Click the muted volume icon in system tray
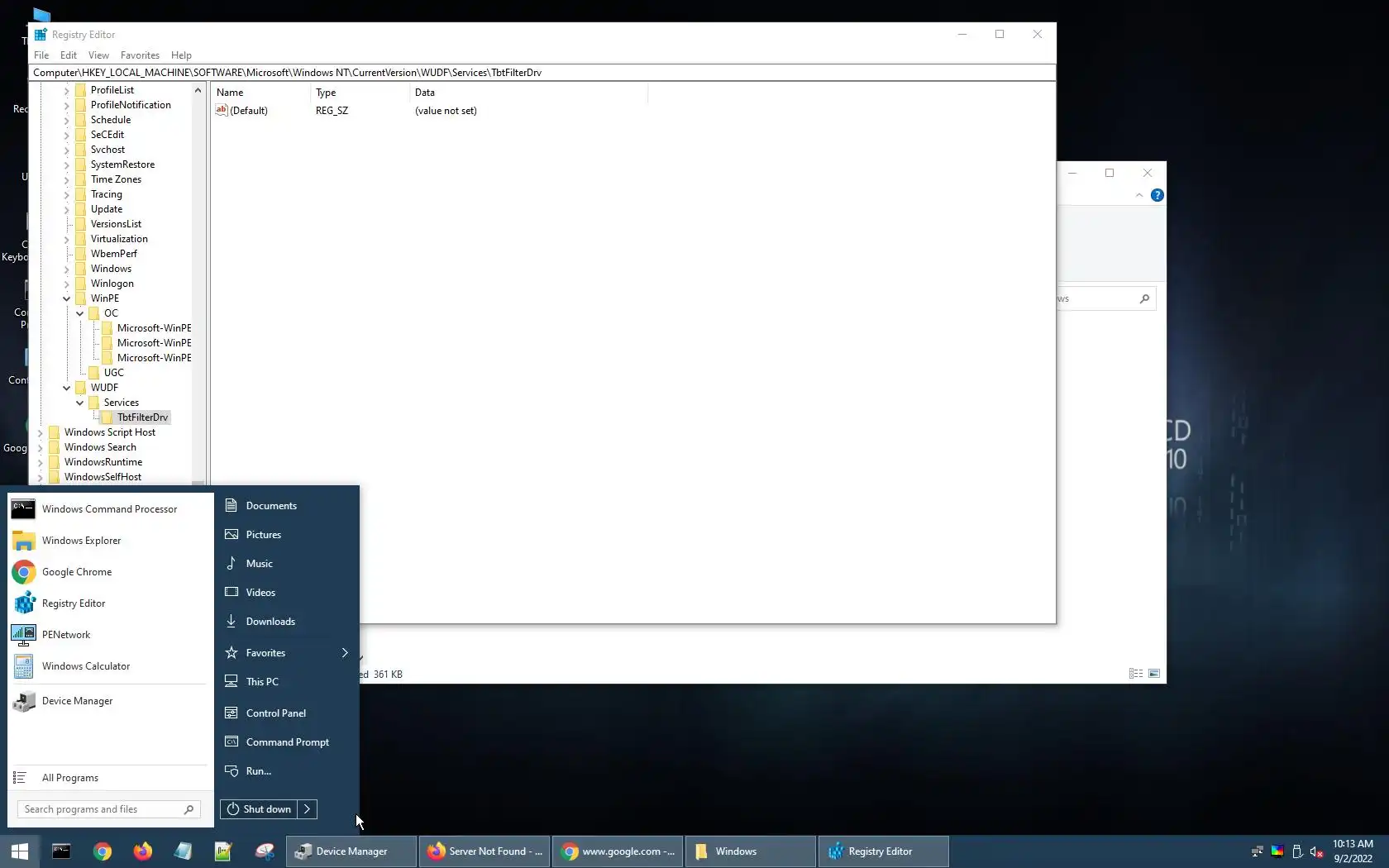Image resolution: width=1389 pixels, height=868 pixels. [1317, 851]
